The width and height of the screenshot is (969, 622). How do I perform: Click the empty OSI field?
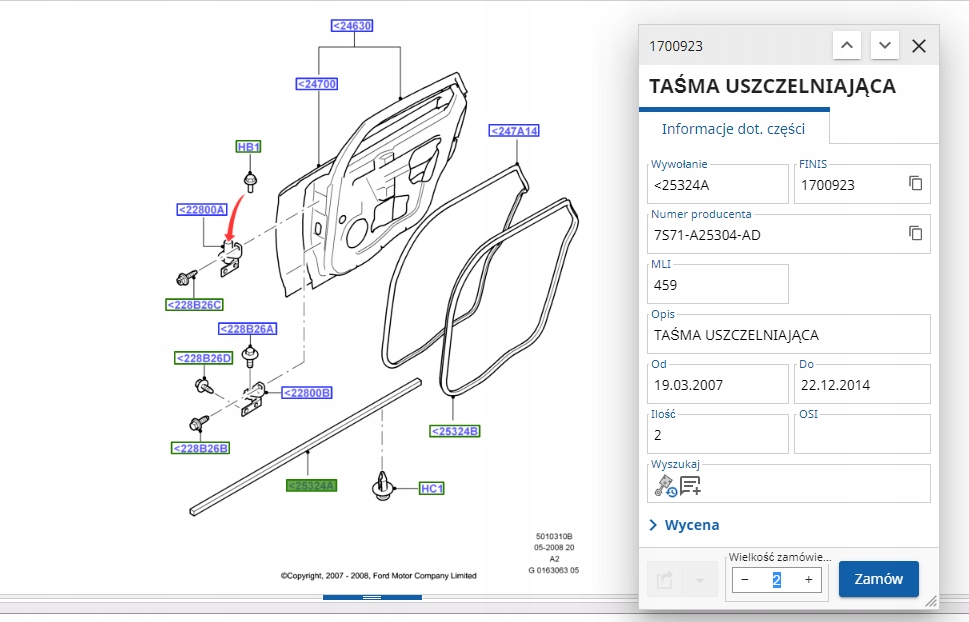pos(862,435)
